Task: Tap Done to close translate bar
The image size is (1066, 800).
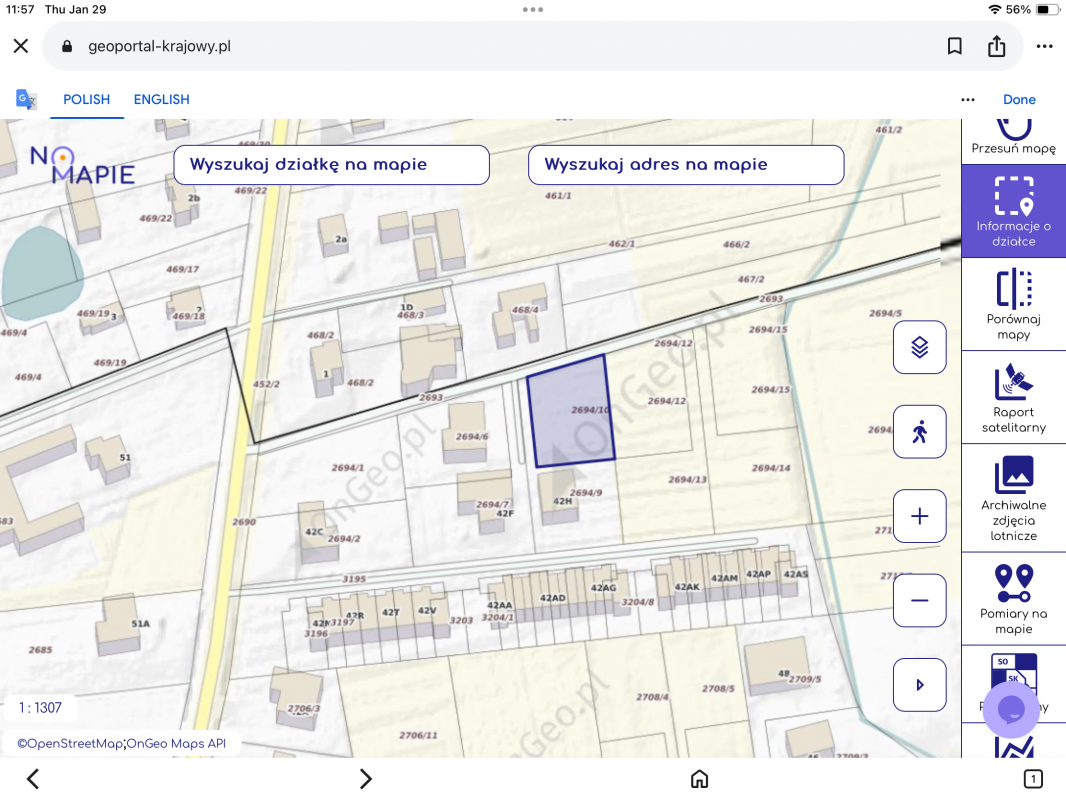Action: pyautogui.click(x=1019, y=99)
